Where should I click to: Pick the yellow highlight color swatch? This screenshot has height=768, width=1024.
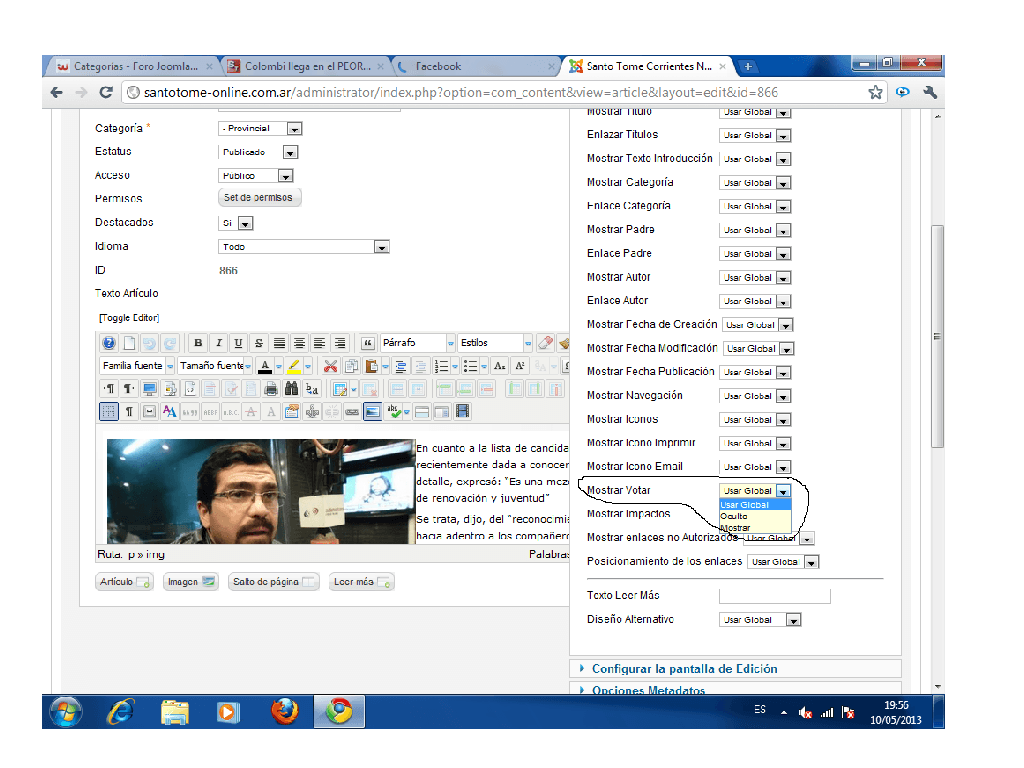point(294,366)
